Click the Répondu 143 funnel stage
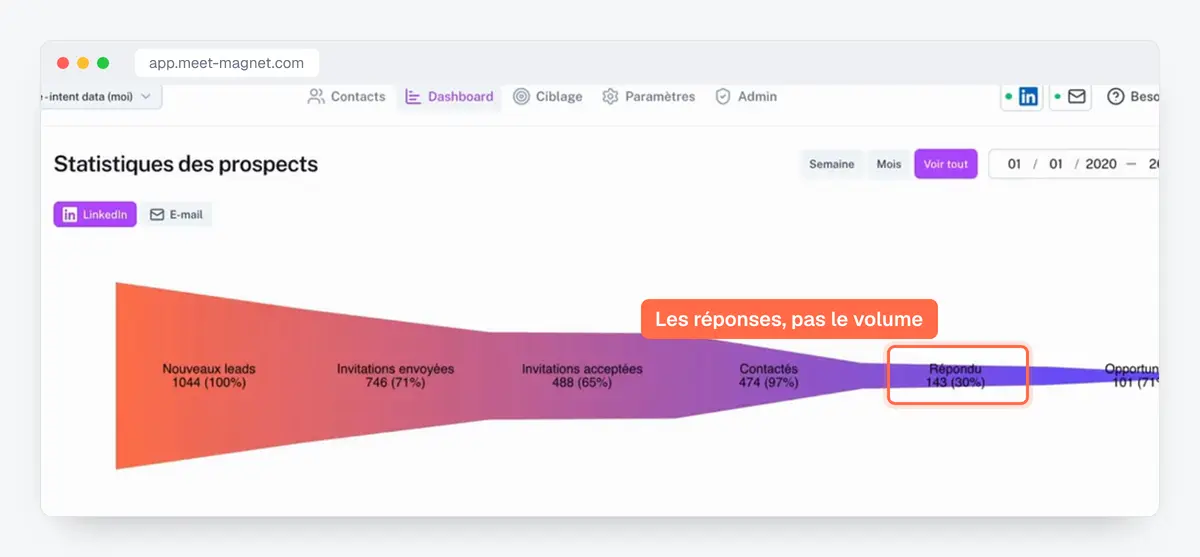This screenshot has width=1200, height=557. click(955, 376)
